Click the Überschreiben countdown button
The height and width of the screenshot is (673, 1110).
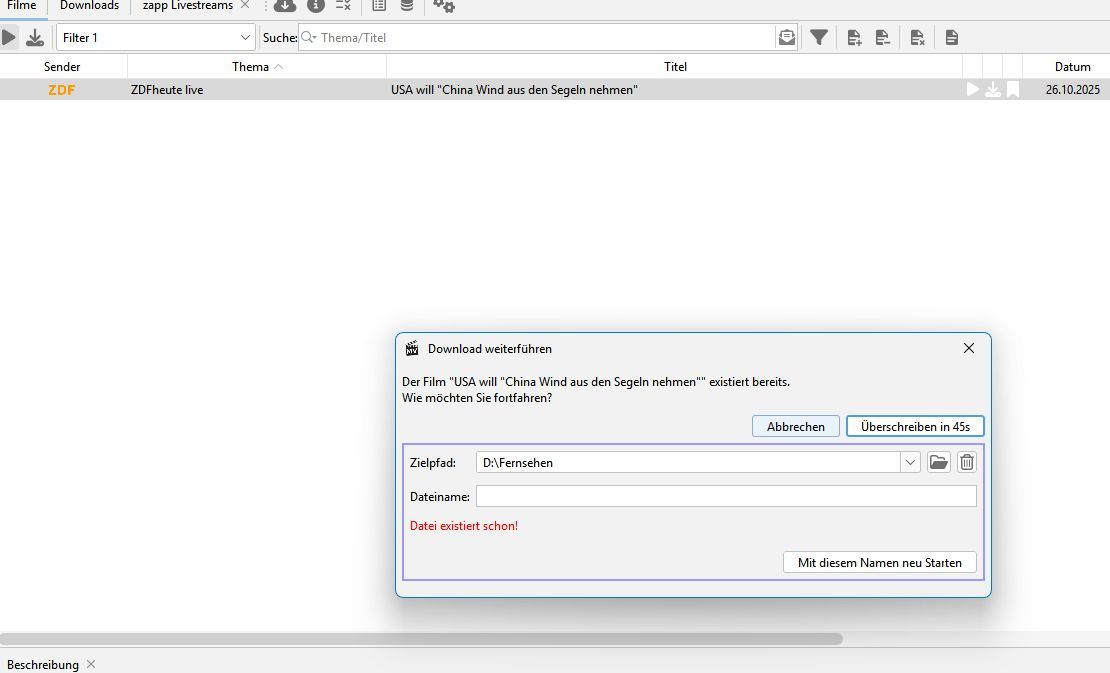pyautogui.click(x=915, y=426)
